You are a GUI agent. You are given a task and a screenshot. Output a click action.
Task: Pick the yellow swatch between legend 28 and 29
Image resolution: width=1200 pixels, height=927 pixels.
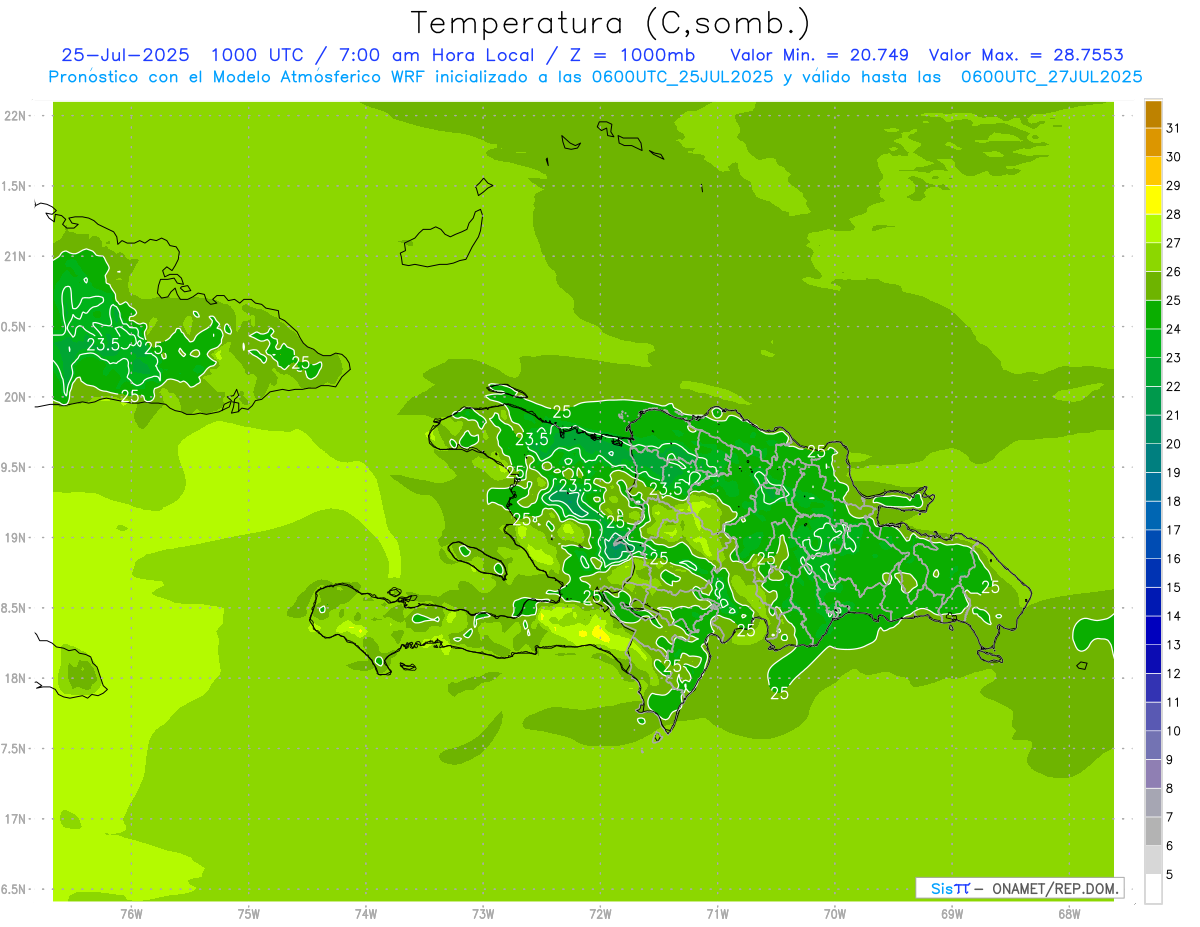tap(1153, 200)
